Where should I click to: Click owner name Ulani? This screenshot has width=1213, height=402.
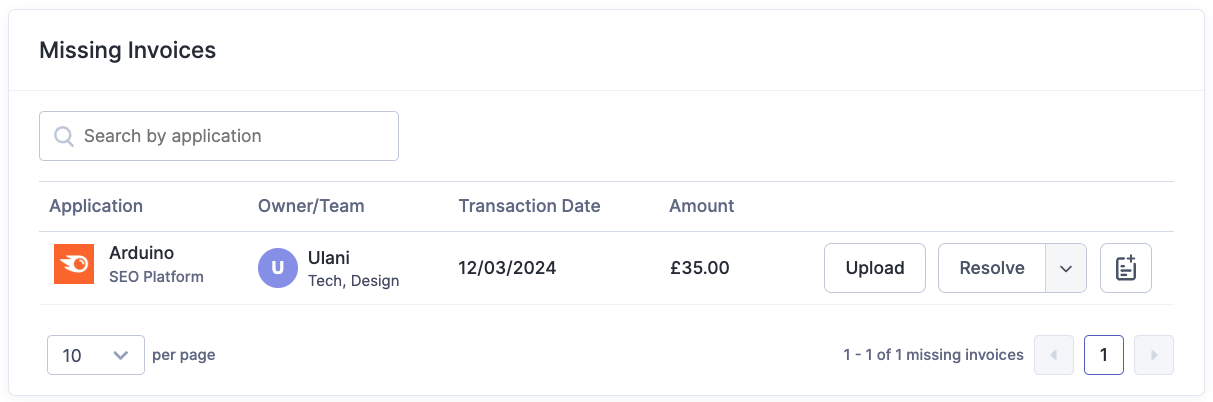coord(329,258)
